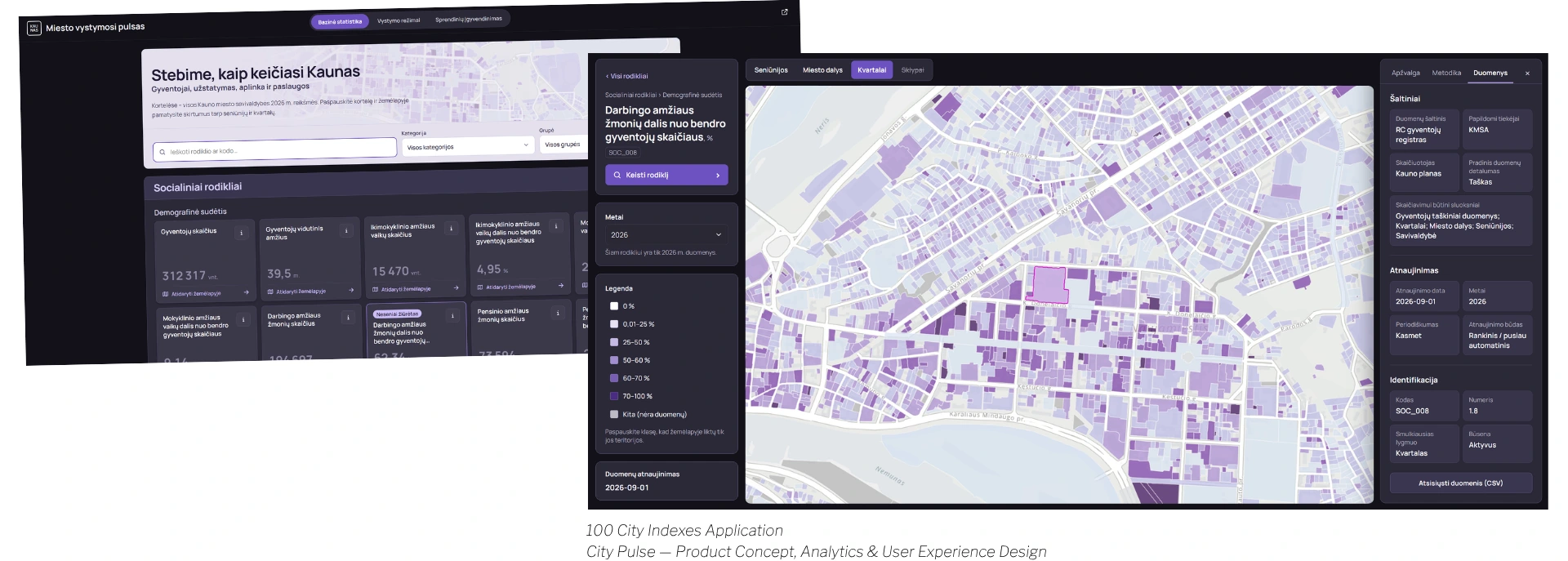Click the map icon on the 312 317 card
1568x561 pixels.
(x=166, y=295)
